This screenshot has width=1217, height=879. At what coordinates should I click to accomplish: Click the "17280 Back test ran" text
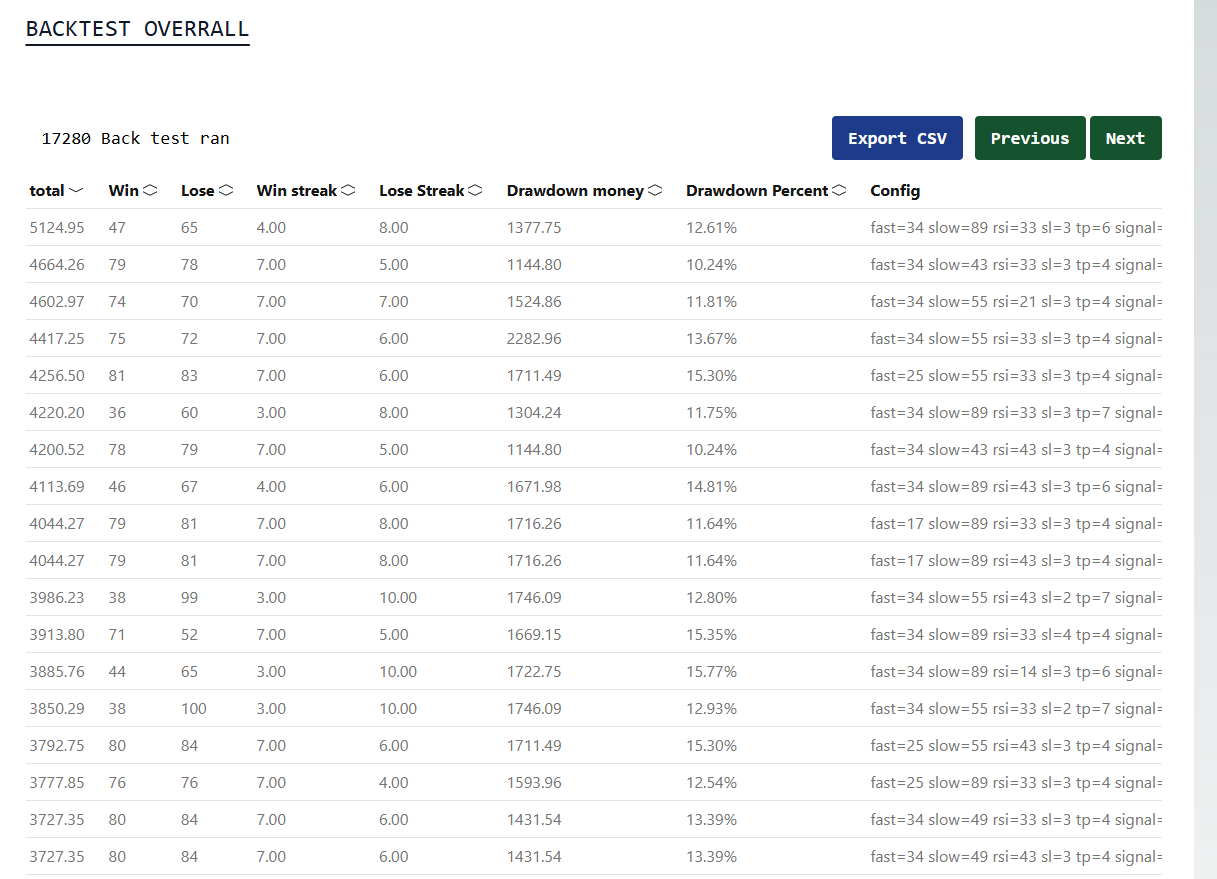point(135,138)
